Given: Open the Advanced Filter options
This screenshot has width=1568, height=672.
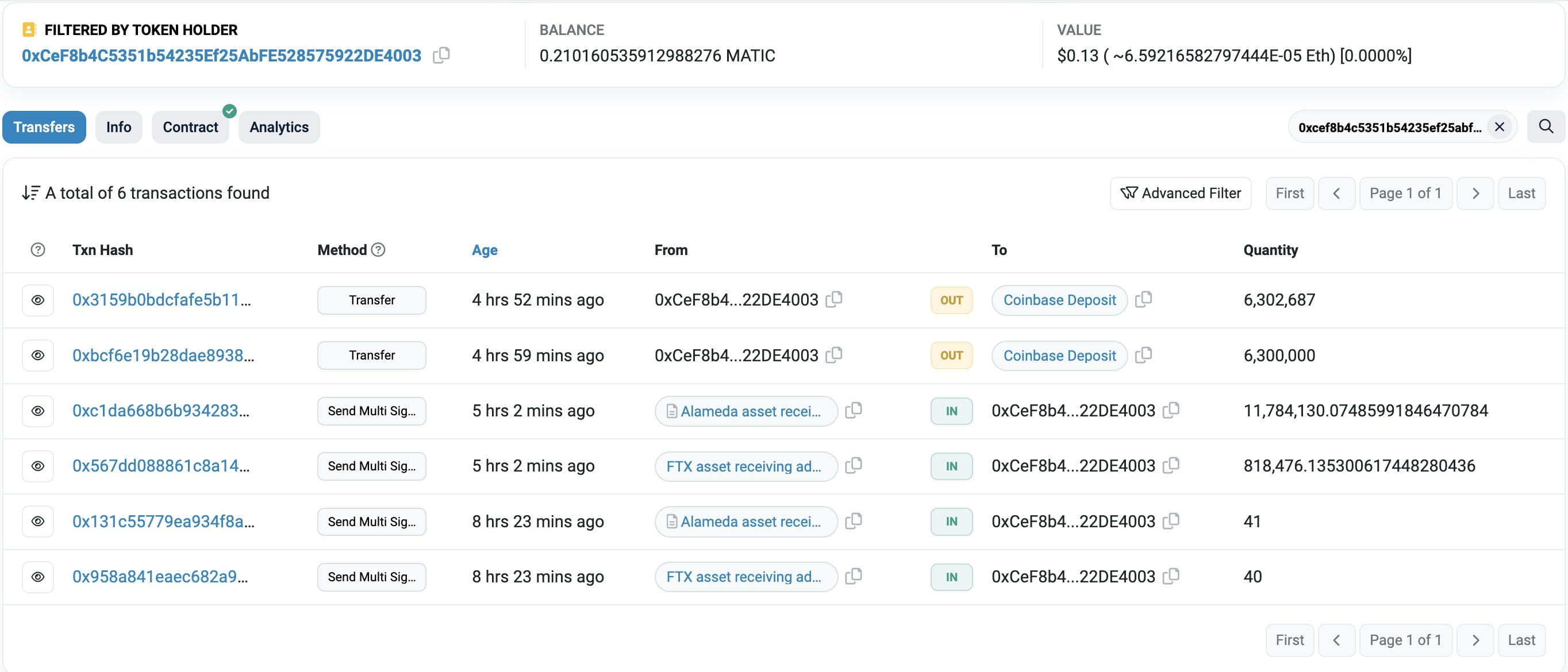Looking at the screenshot, I should tap(1180, 194).
